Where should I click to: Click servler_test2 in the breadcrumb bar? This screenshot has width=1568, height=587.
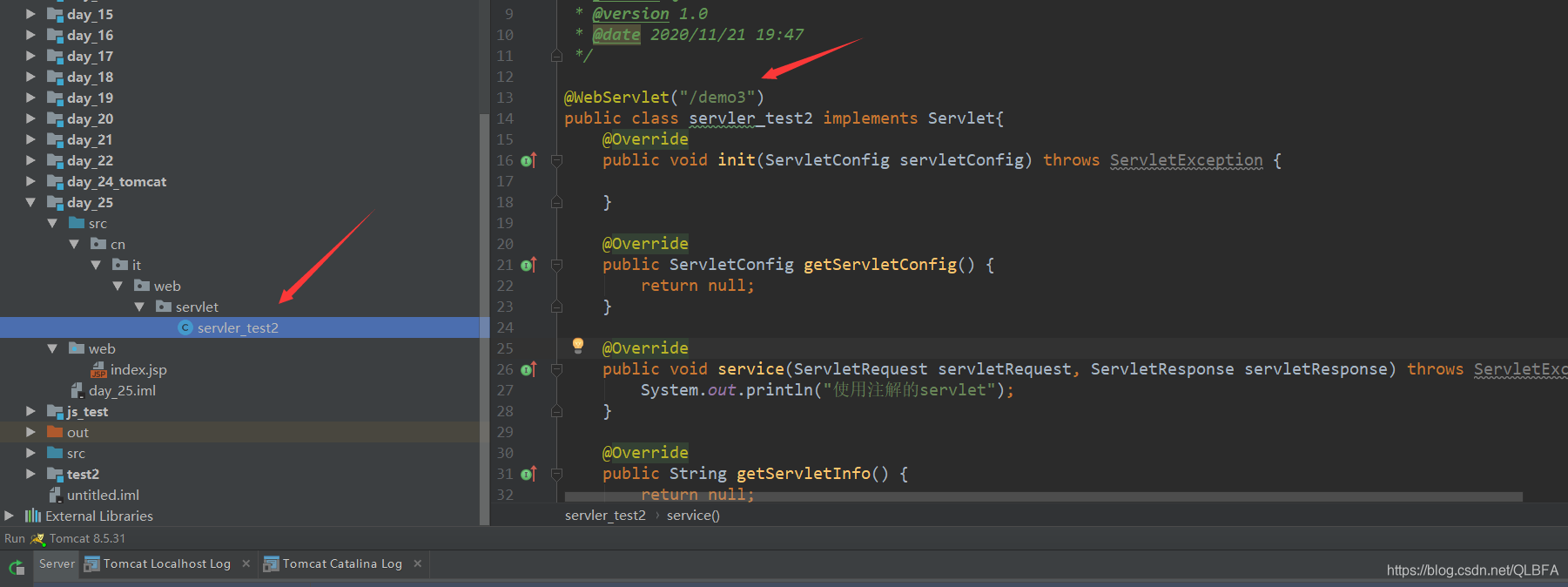pos(605,516)
